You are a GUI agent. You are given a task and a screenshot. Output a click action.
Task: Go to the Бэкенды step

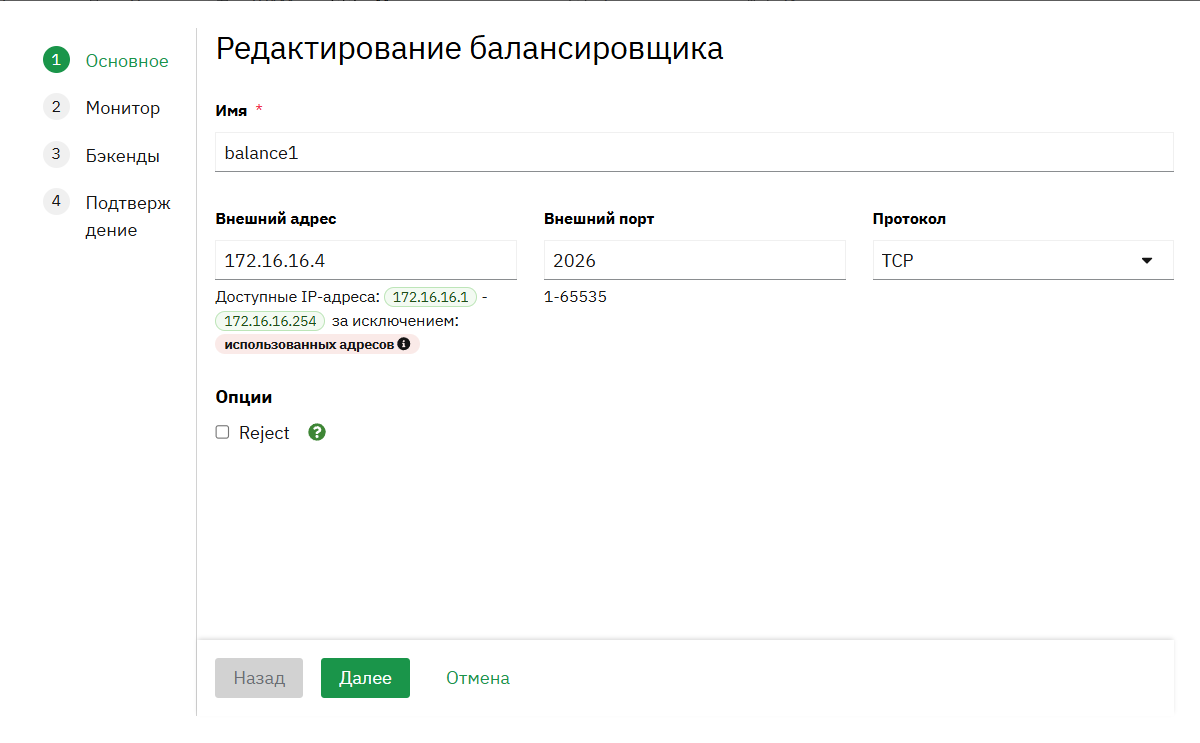pos(123,156)
